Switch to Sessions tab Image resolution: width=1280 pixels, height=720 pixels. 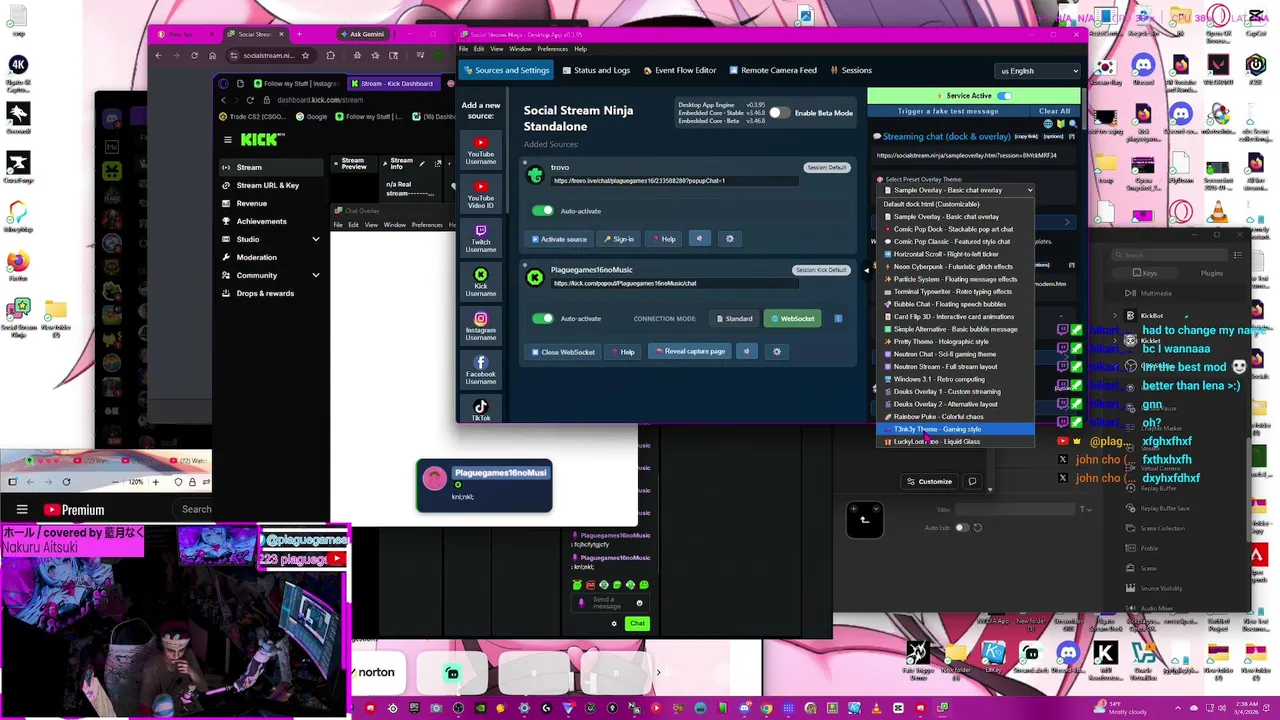point(850,71)
